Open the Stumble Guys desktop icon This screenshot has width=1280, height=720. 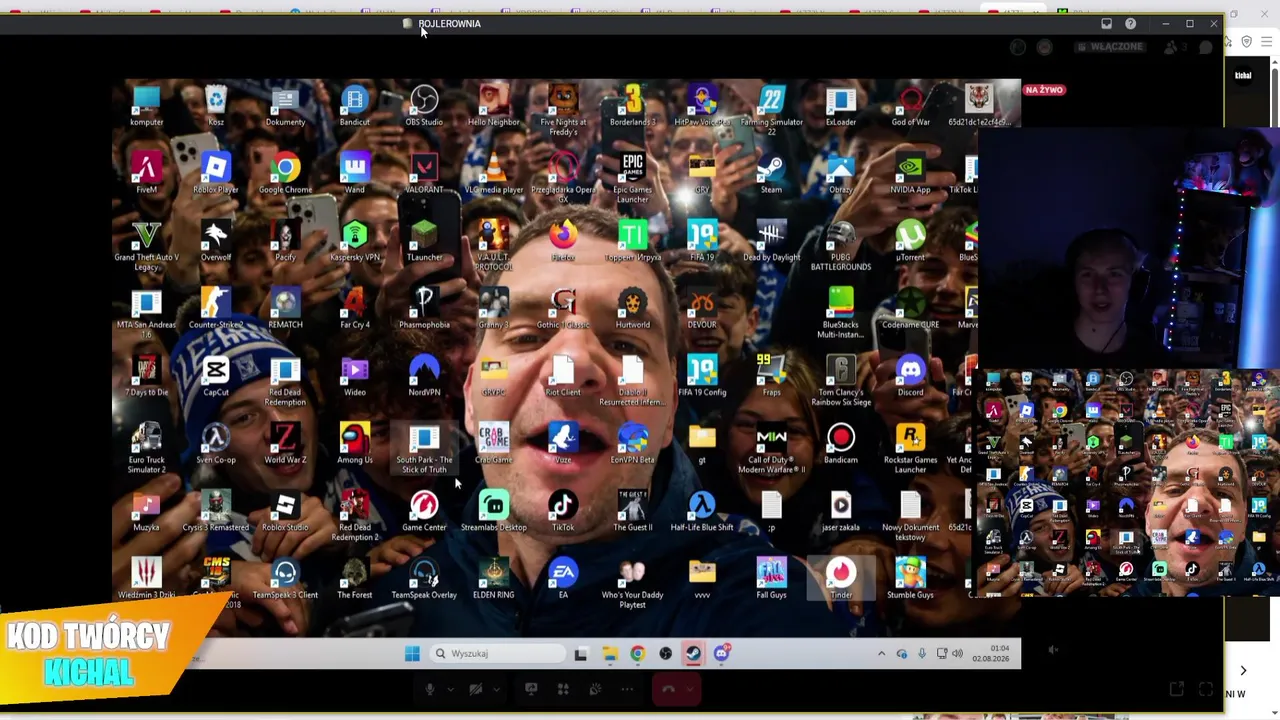click(910, 579)
